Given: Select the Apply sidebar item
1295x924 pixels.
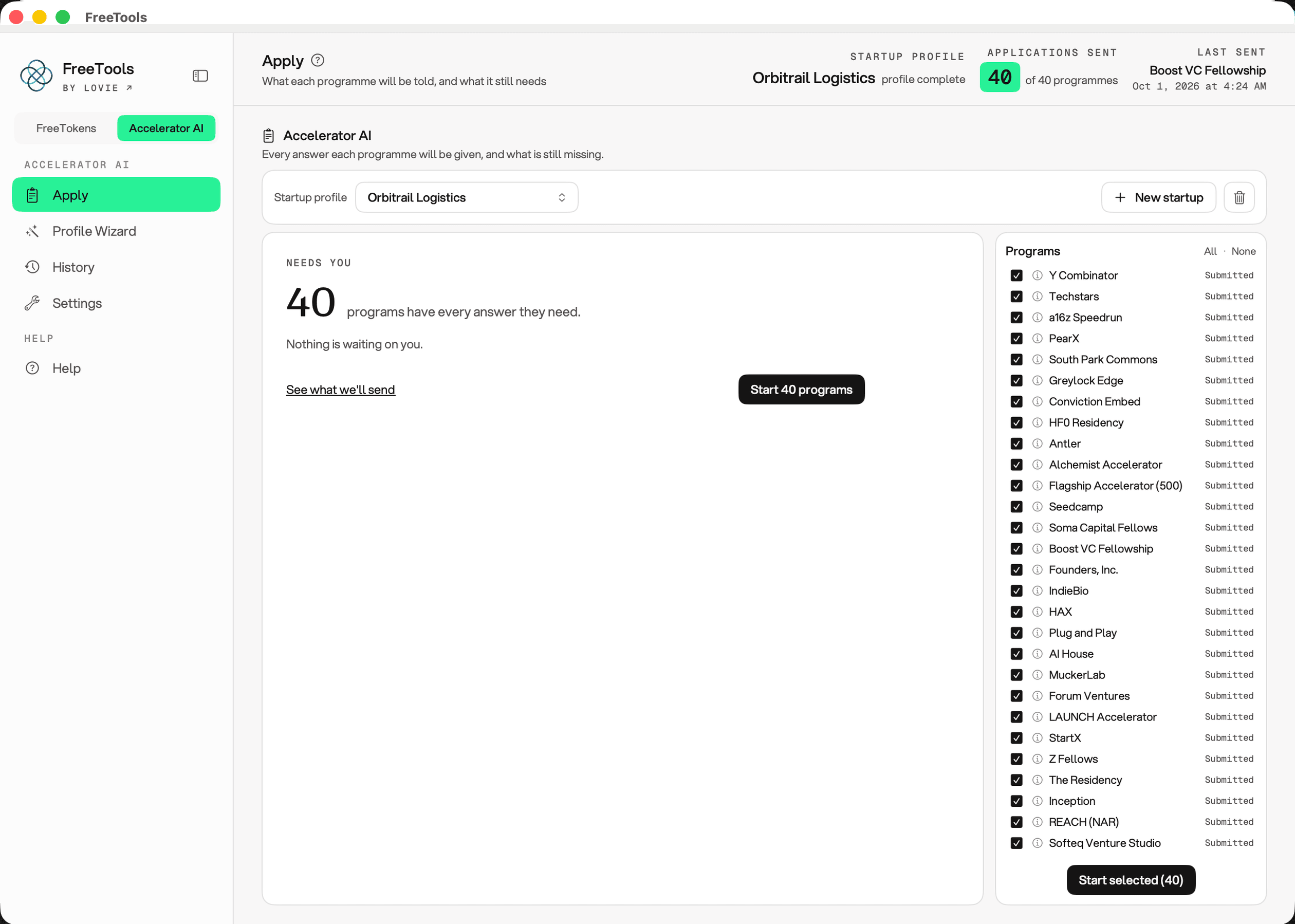Looking at the screenshot, I should click(116, 195).
